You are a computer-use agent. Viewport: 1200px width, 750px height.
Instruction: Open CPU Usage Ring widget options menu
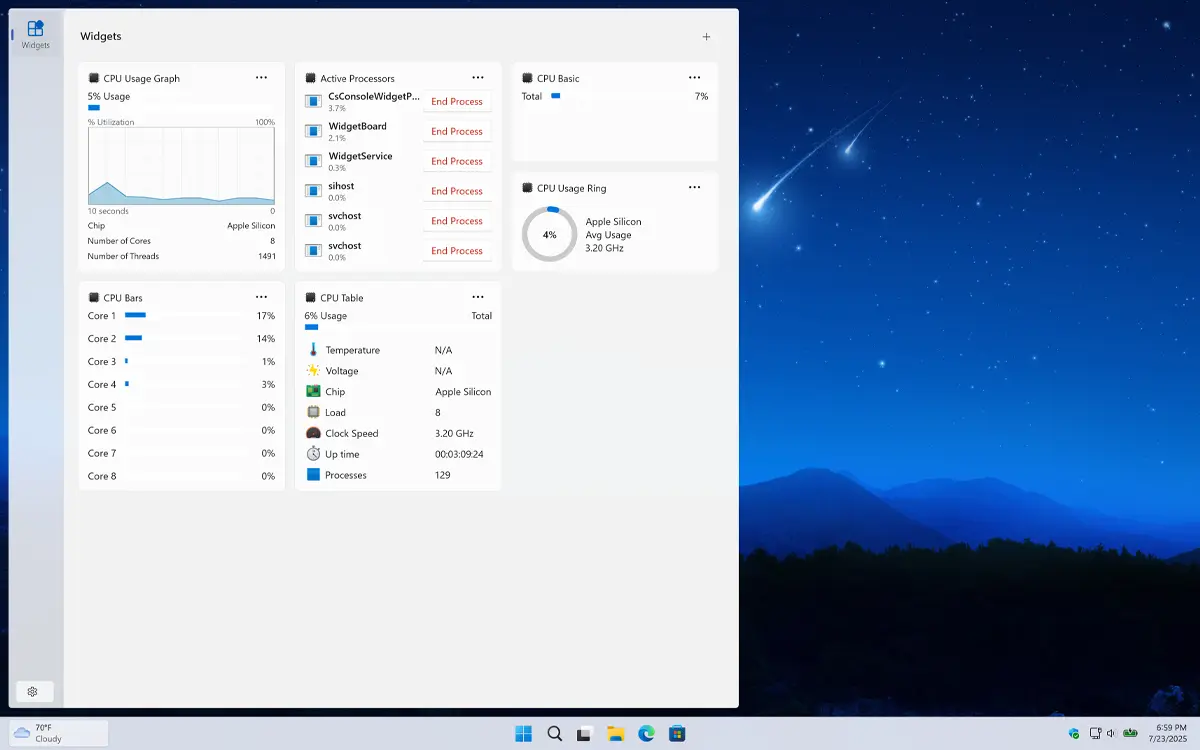tap(695, 188)
